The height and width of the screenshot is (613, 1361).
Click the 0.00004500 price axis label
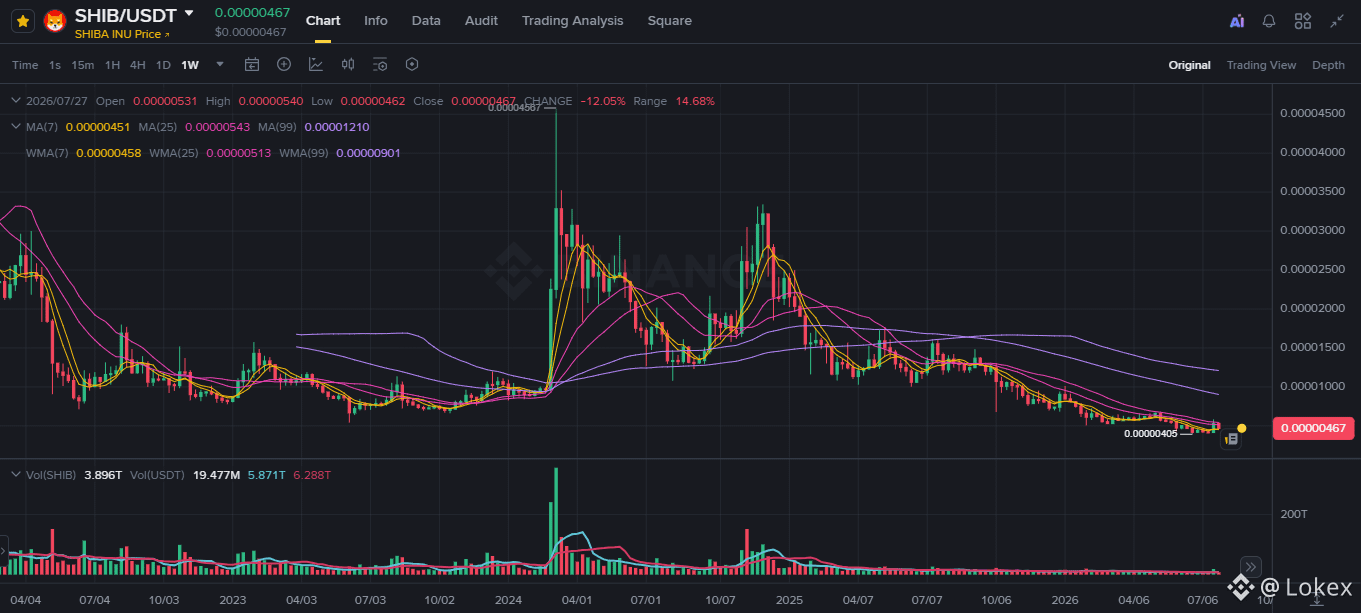(1312, 113)
